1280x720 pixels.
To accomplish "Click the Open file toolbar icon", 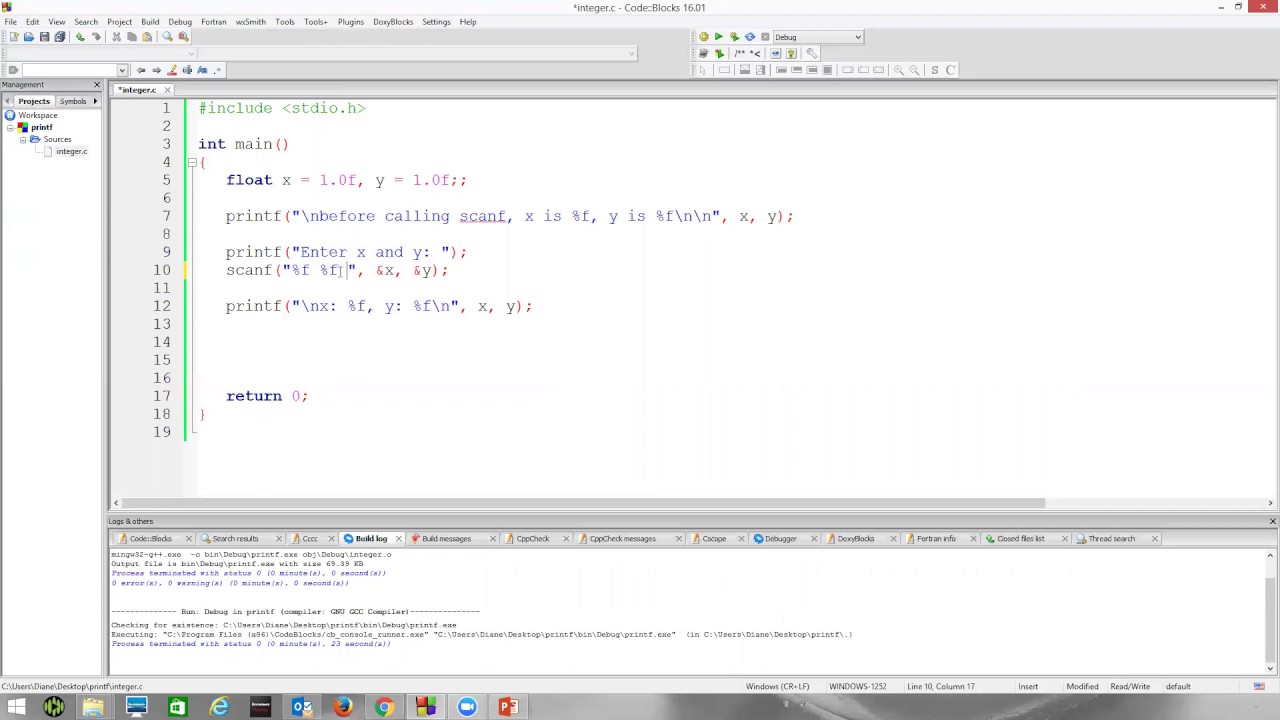I will 28,37.
